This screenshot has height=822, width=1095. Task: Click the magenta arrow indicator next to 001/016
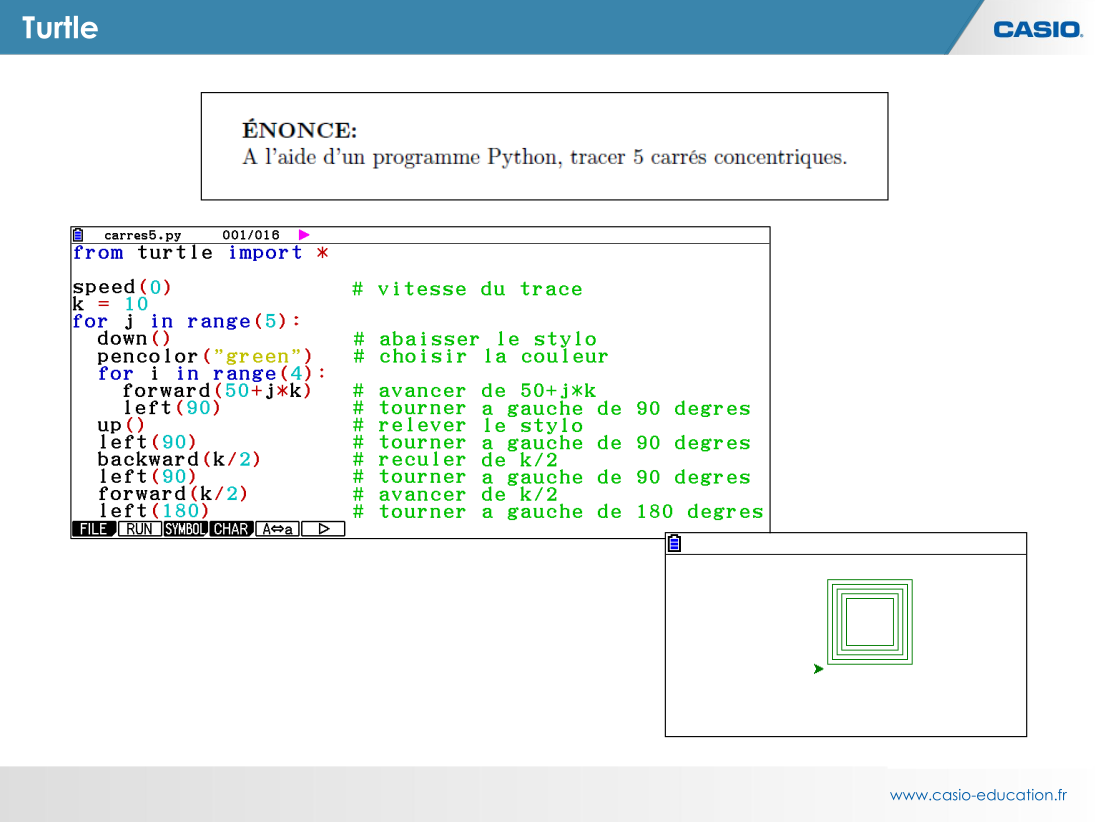click(304, 235)
